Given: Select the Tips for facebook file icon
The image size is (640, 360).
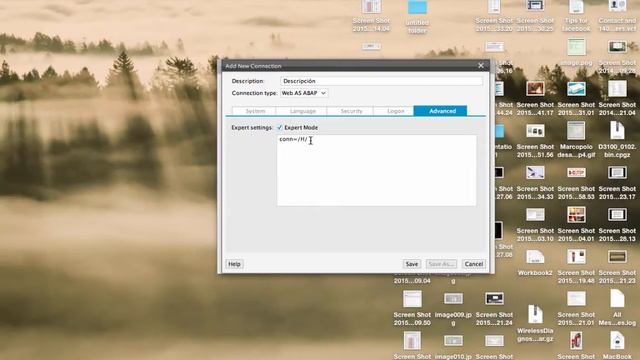Looking at the screenshot, I should [x=576, y=7].
